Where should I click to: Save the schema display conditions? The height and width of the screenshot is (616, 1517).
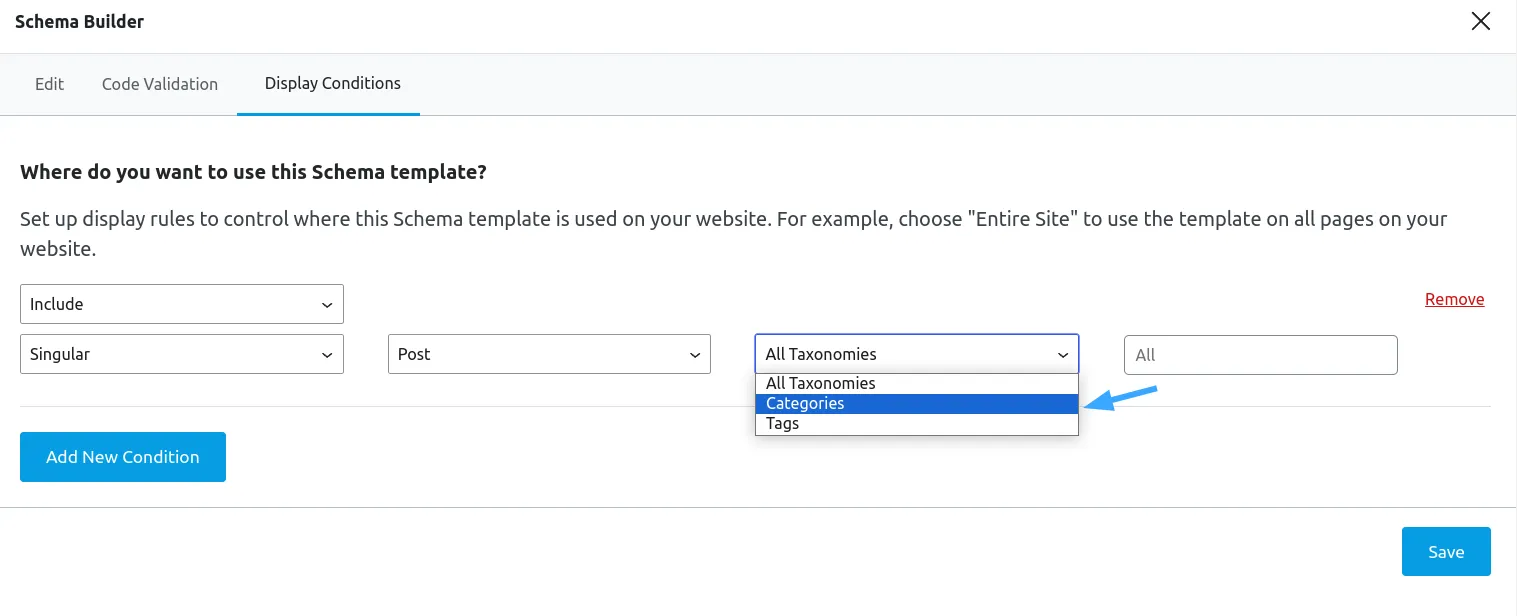1446,552
